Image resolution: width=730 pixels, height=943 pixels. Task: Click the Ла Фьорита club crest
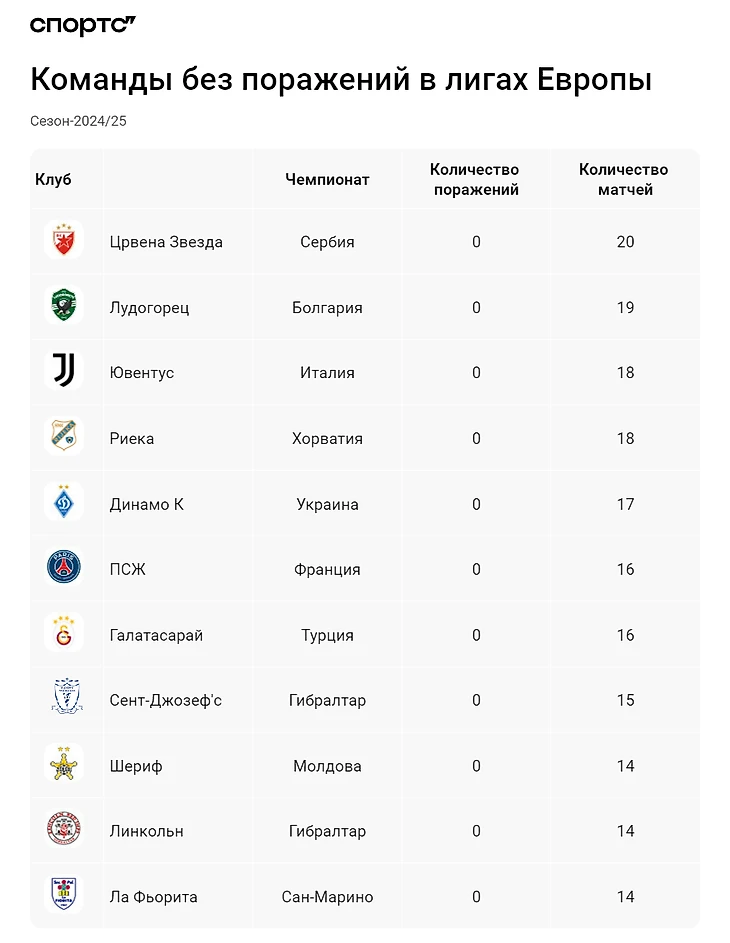click(x=65, y=896)
